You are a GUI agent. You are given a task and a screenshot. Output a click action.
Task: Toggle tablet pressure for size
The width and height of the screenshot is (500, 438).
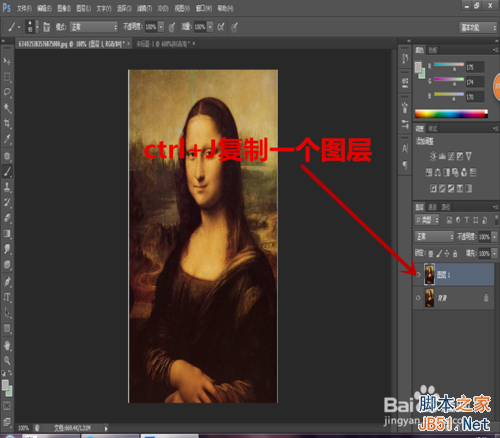pyautogui.click(x=235, y=27)
